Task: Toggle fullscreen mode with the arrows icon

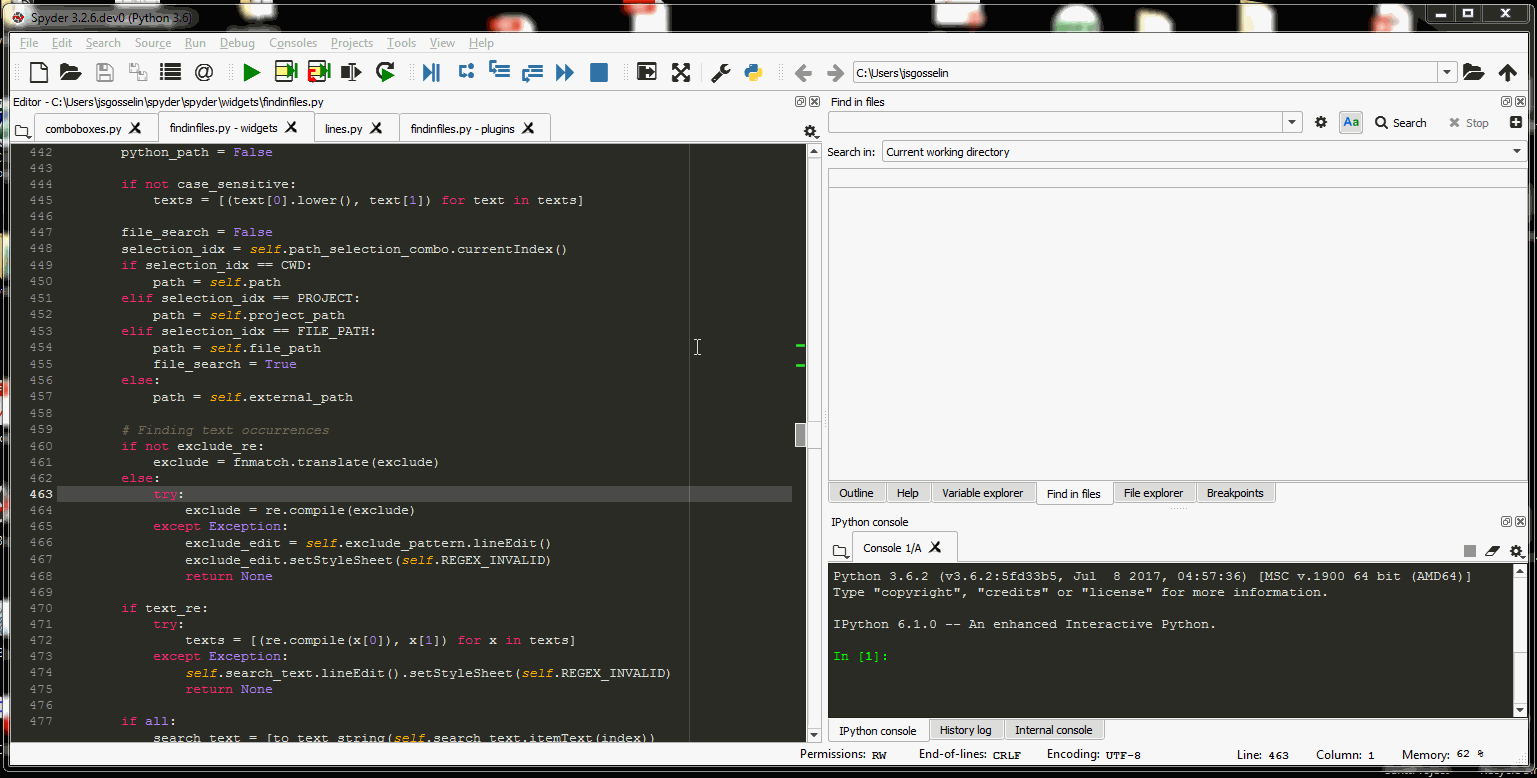Action: click(x=681, y=72)
